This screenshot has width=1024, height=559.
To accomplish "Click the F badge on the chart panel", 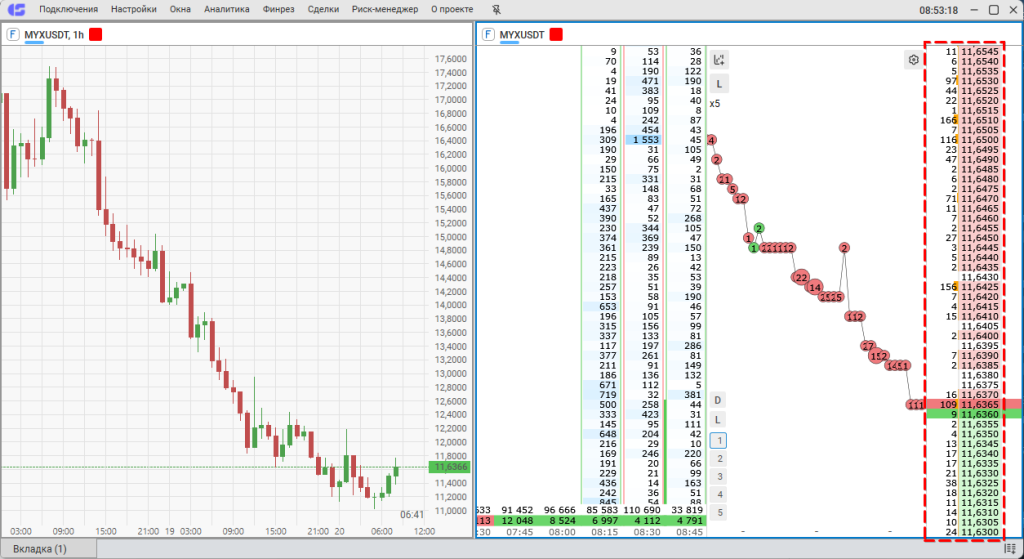I will 12,34.
